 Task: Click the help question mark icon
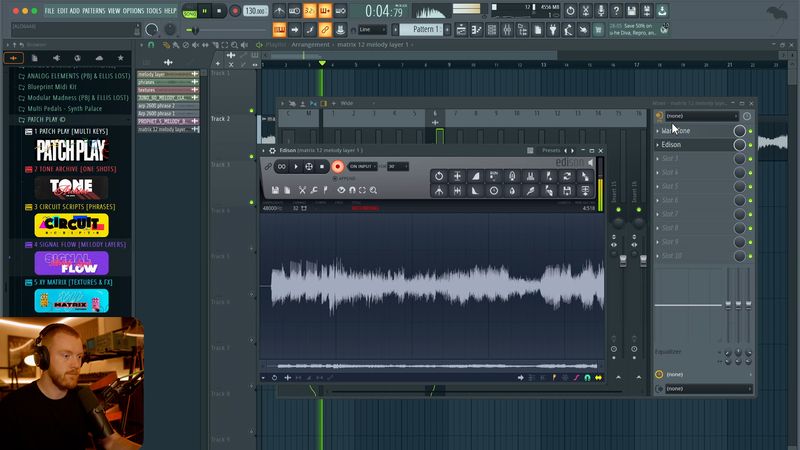point(616,11)
